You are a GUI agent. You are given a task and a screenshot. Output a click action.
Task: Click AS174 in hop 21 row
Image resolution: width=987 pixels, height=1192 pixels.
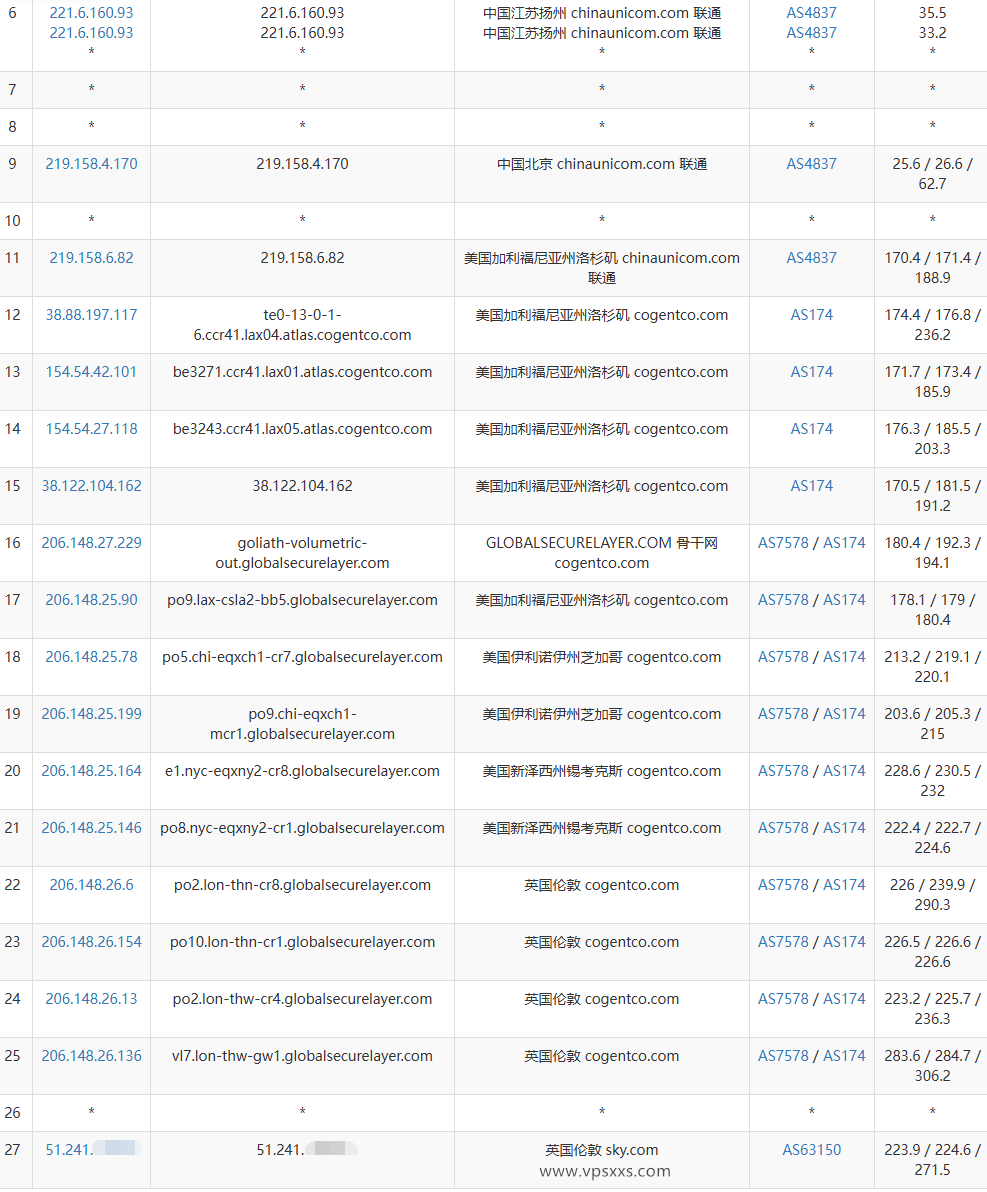point(844,828)
